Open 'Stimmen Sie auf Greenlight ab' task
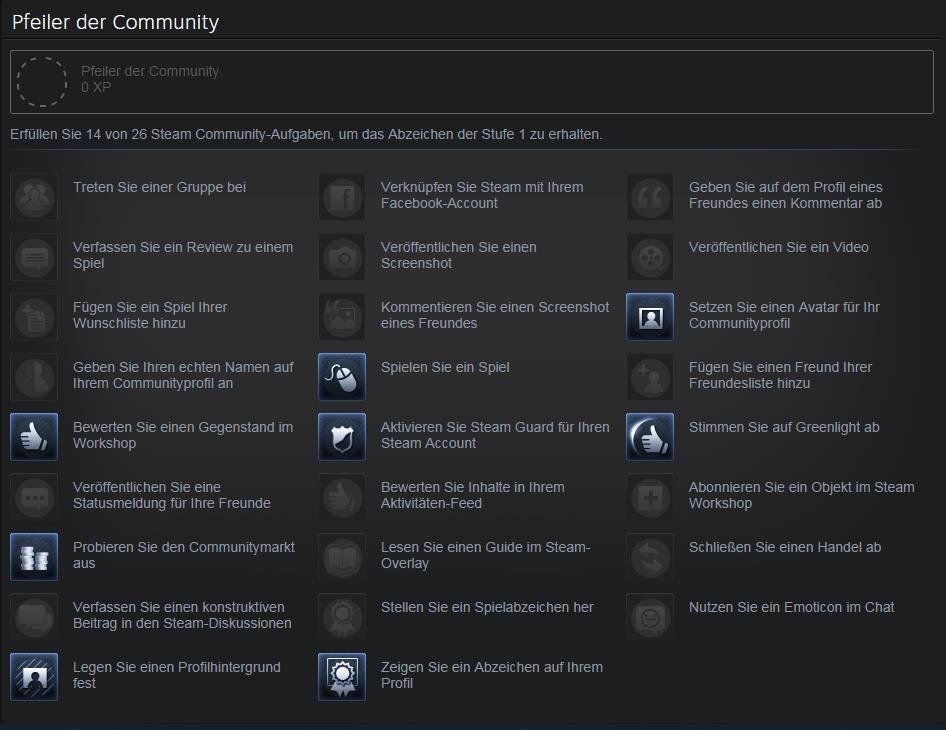 (784, 427)
